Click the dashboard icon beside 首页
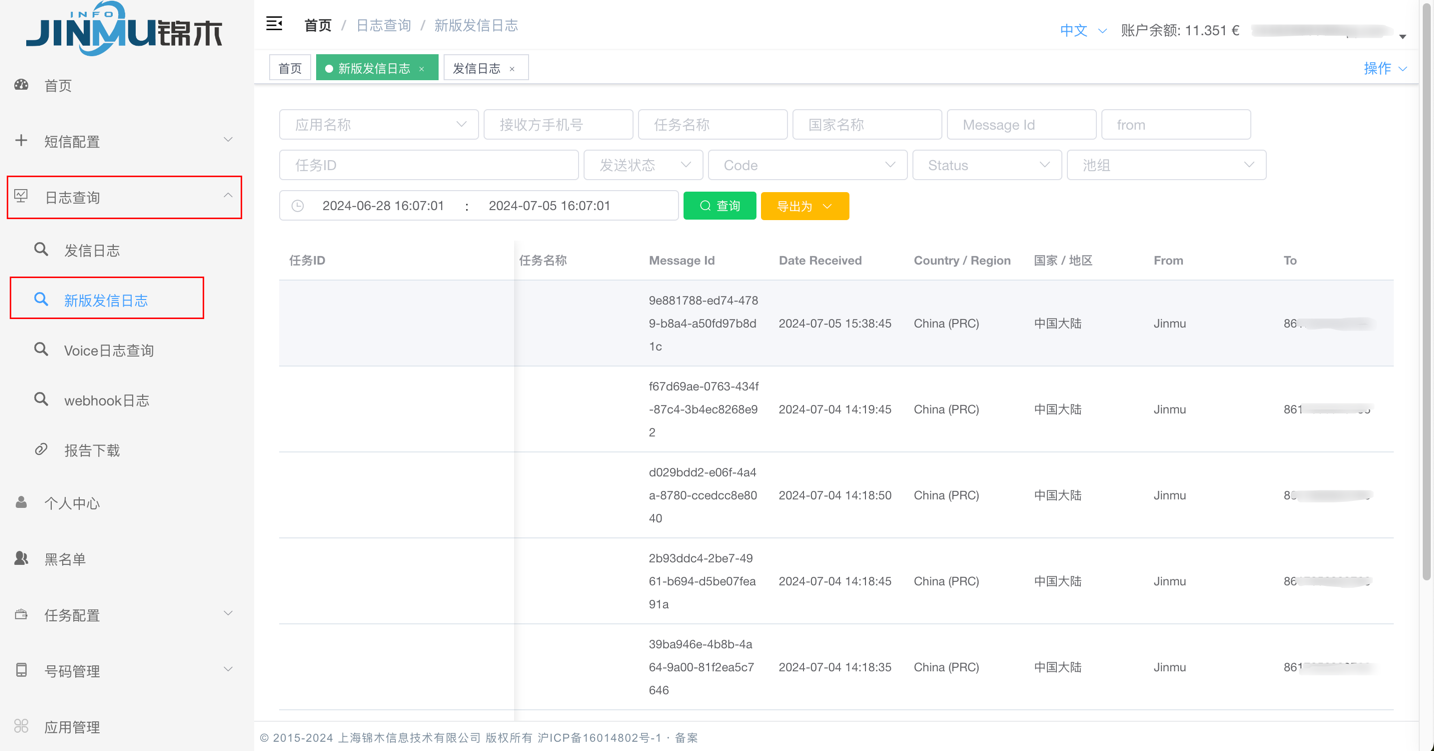 (21, 85)
